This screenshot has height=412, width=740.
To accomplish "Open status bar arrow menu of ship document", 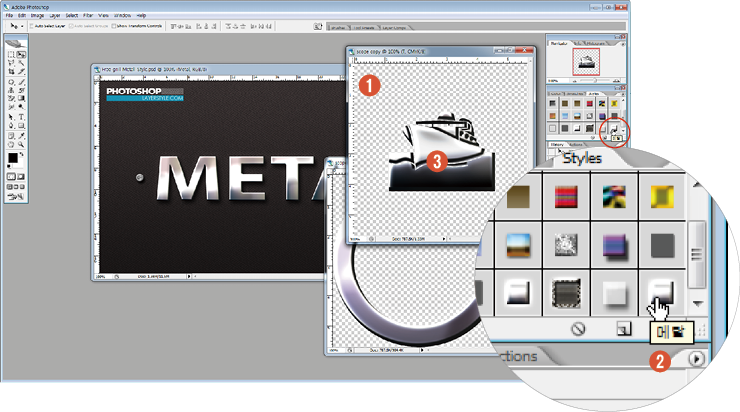I will (444, 239).
